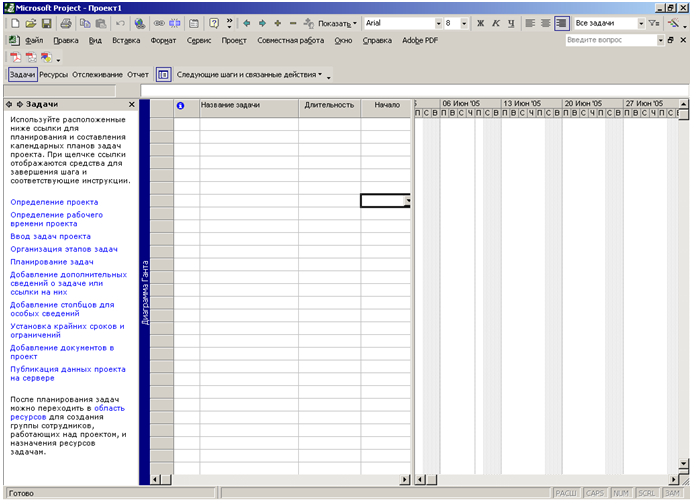The width and height of the screenshot is (696, 504).
Task: Open Project help question-mark icon
Action: pos(214,23)
